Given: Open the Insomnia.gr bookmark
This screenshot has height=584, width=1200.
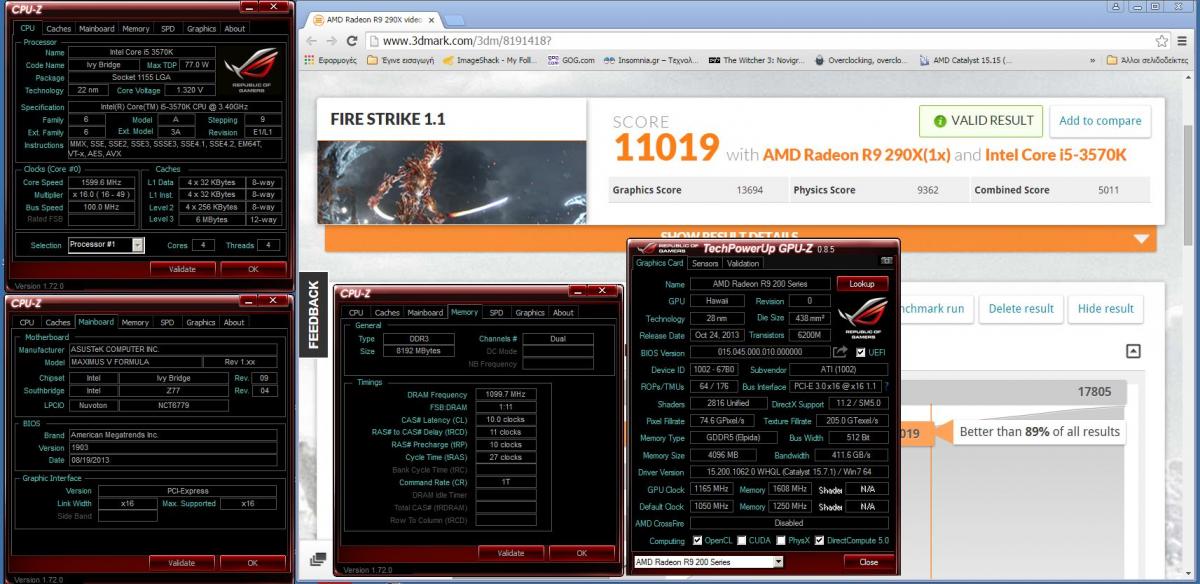Looking at the screenshot, I should coord(650,60).
